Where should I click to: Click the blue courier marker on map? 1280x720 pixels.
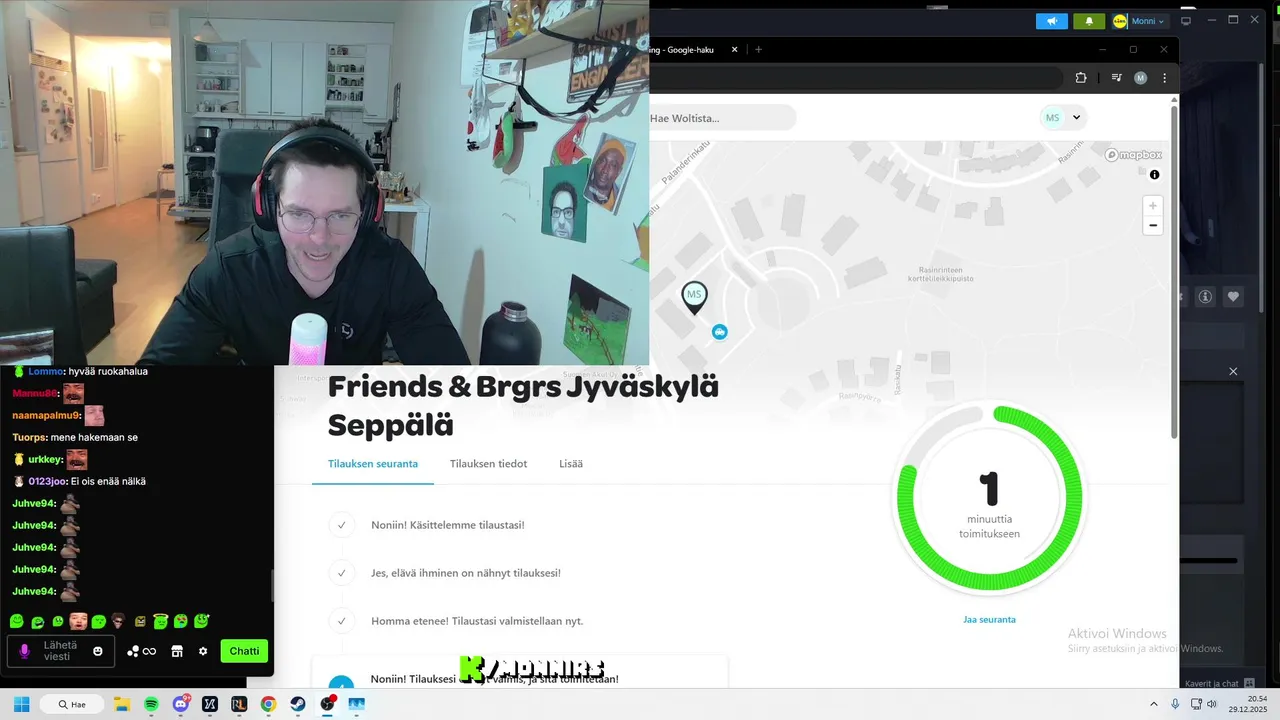pyautogui.click(x=719, y=332)
